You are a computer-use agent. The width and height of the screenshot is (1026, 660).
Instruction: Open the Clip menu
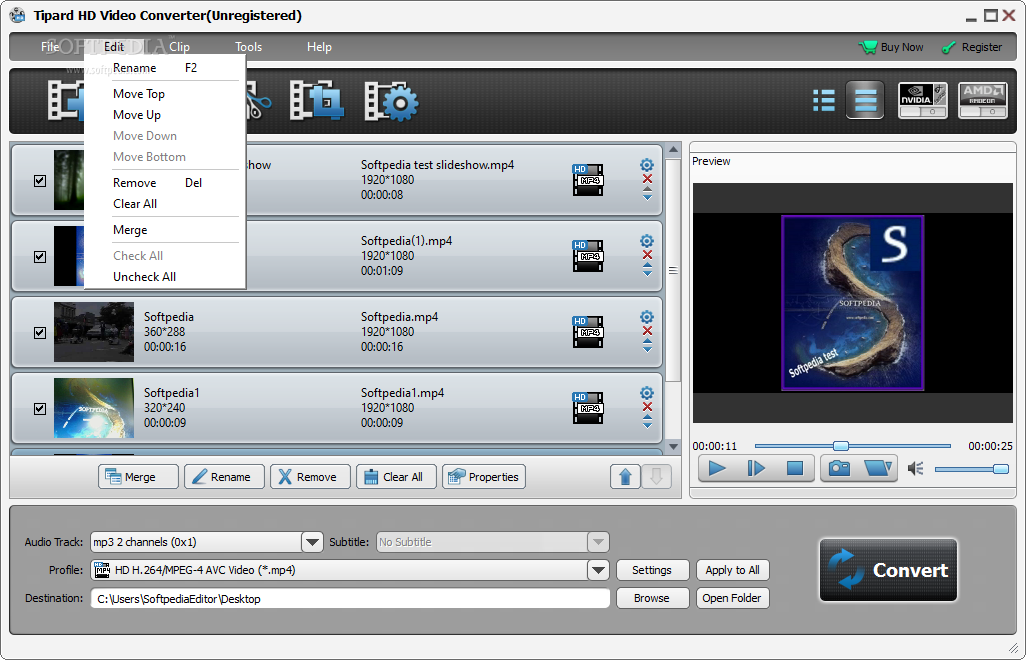[x=179, y=47]
